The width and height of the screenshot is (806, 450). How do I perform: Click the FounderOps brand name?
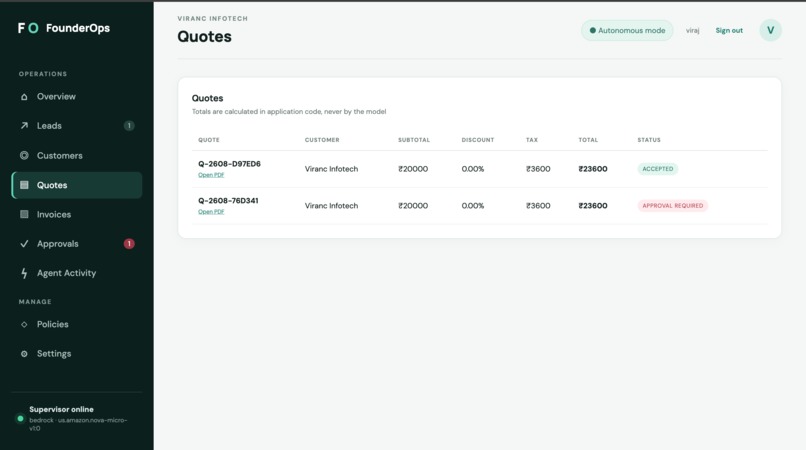tap(78, 28)
